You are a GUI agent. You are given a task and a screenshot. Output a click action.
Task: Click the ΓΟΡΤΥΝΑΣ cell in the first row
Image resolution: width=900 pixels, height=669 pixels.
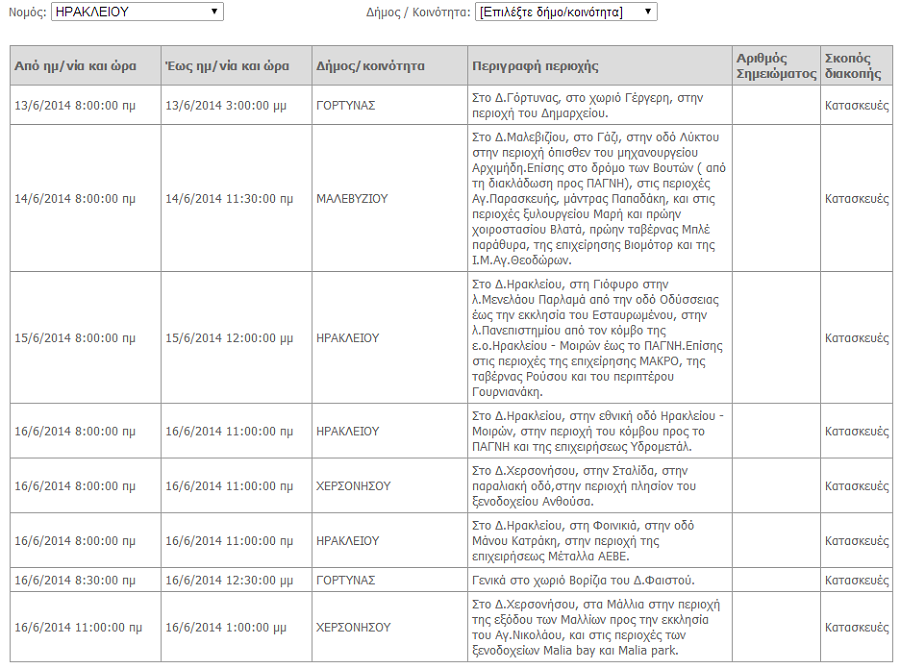click(x=346, y=105)
